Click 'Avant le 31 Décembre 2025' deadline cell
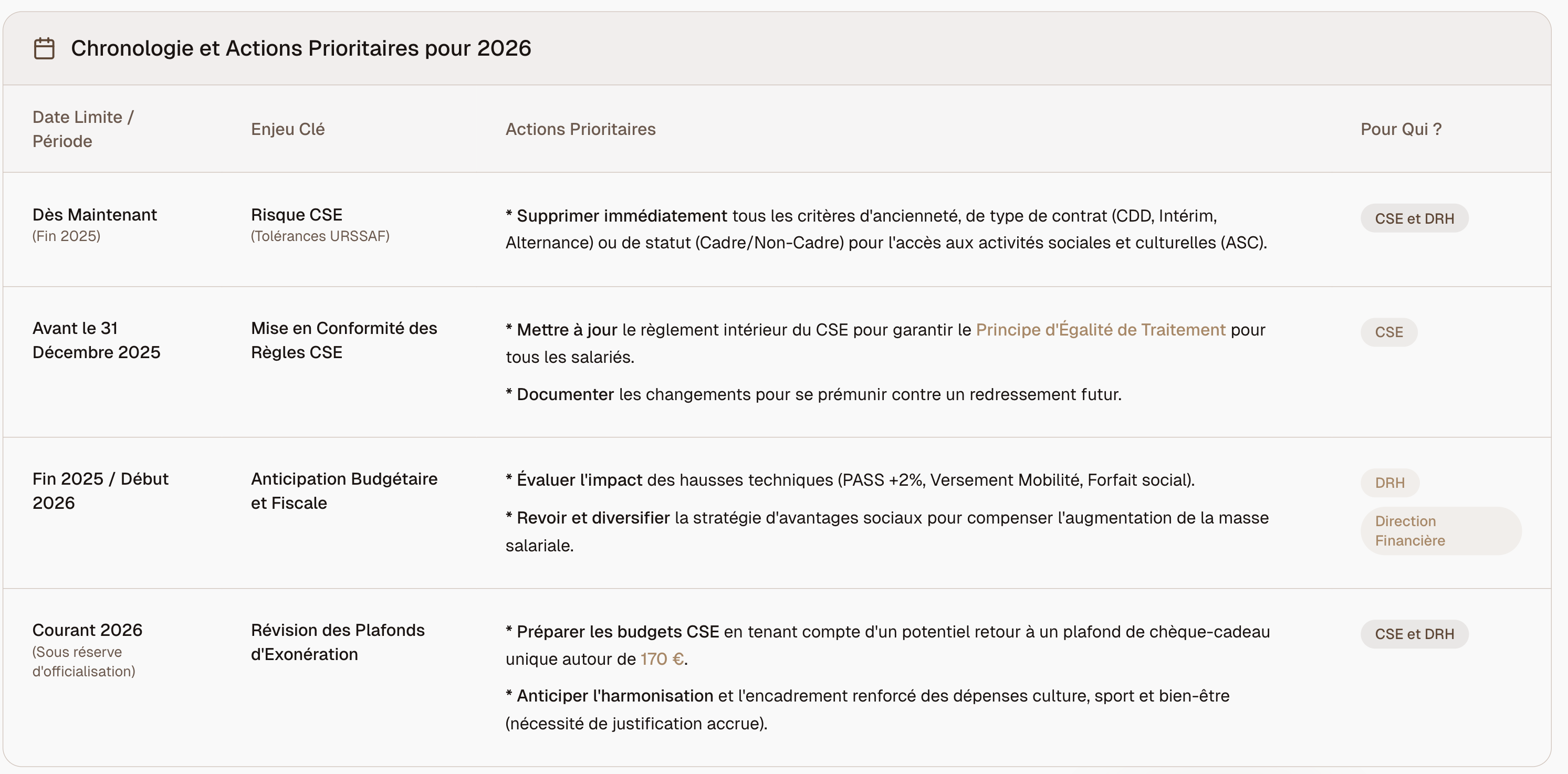The width and height of the screenshot is (1568, 774). tap(96, 340)
